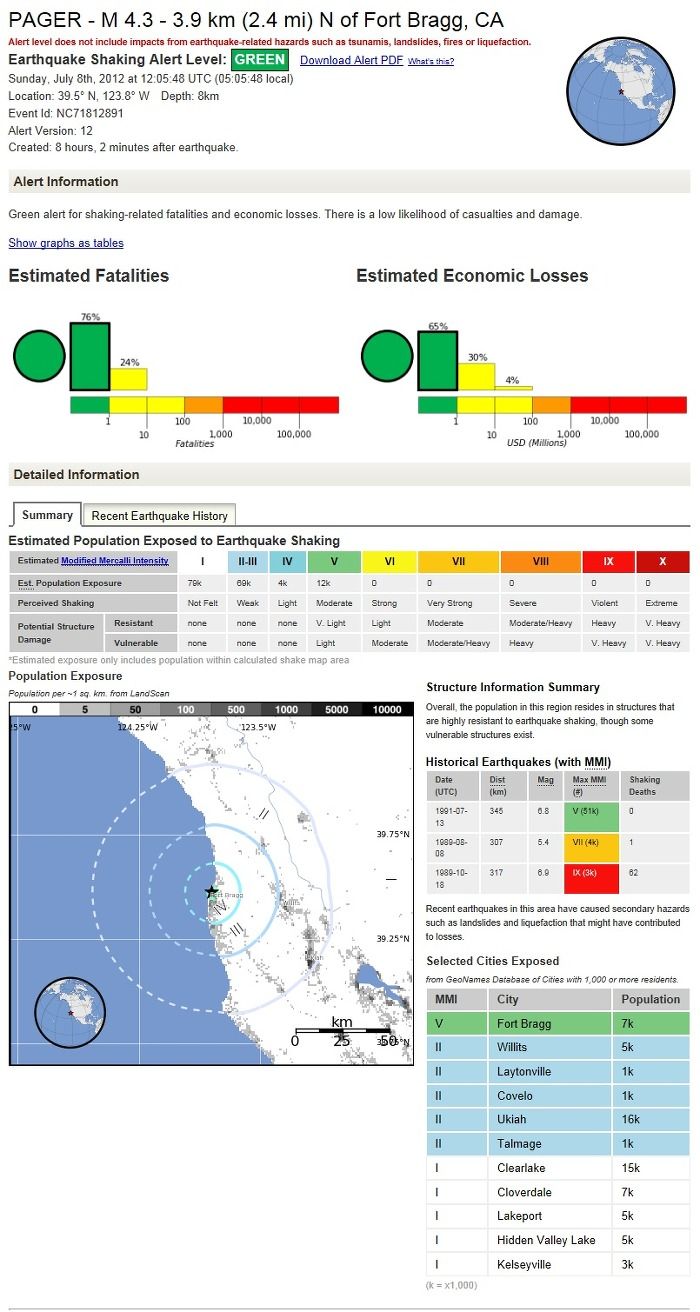Click the 65% green economic losses bar
The height and width of the screenshot is (1312, 700).
[438, 360]
